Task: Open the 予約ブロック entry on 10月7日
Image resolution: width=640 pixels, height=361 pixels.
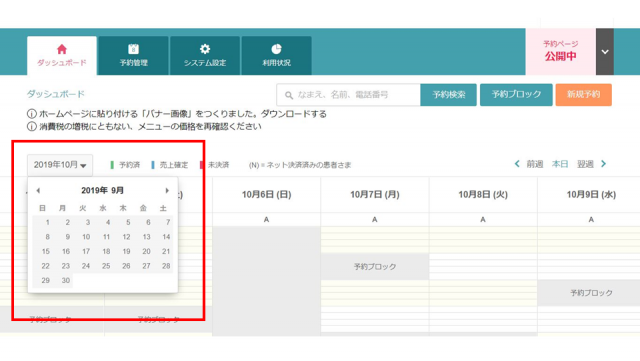Action: point(375,267)
